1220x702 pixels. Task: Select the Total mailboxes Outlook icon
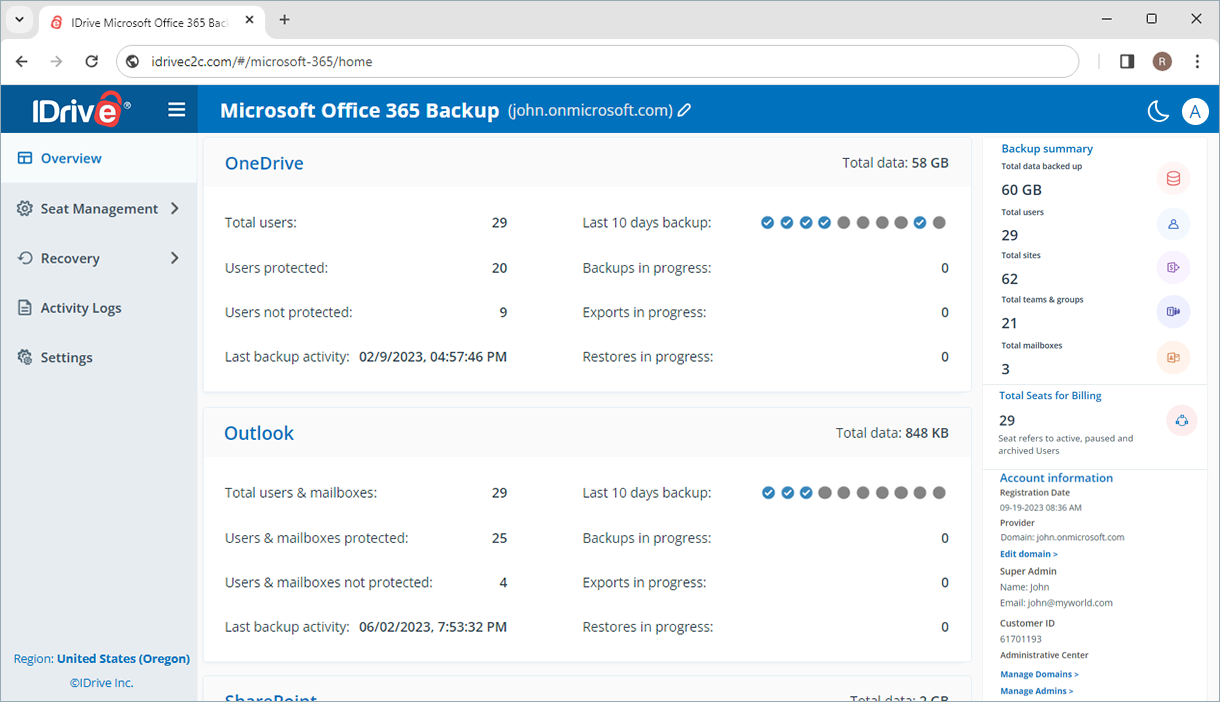pos(1172,357)
